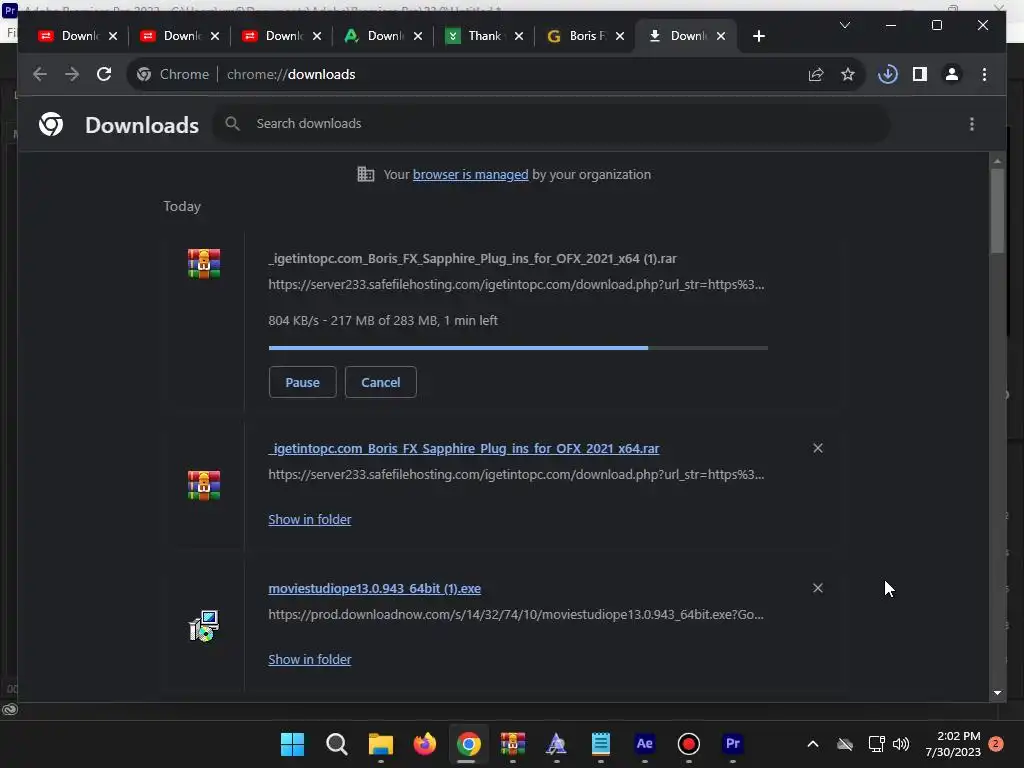This screenshot has width=1024, height=768.
Task: Open Premiere Pro from the taskbar
Action: tap(733, 744)
